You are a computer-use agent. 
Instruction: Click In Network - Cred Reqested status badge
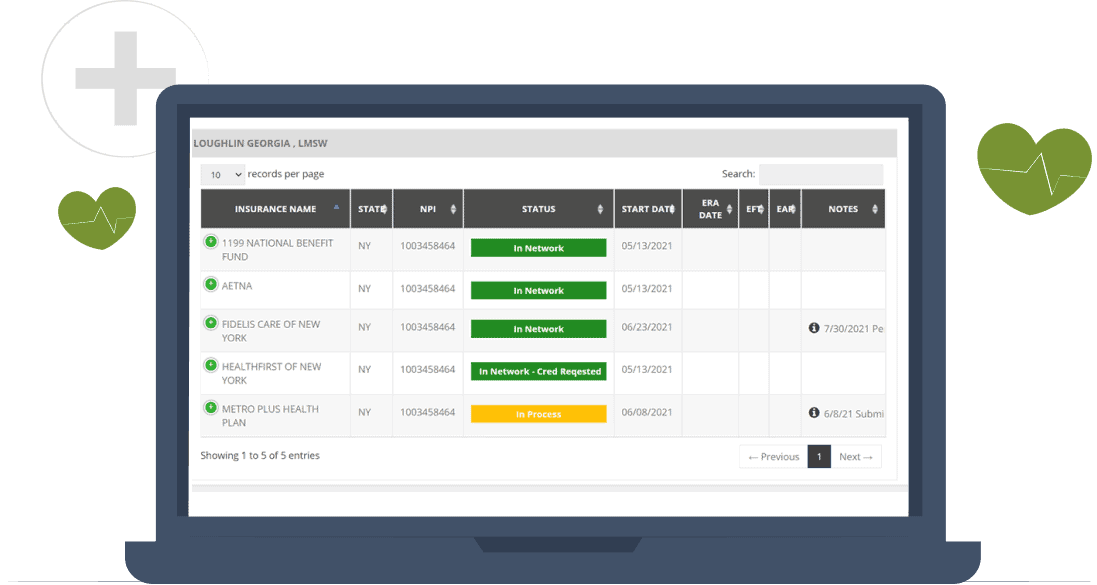(539, 372)
